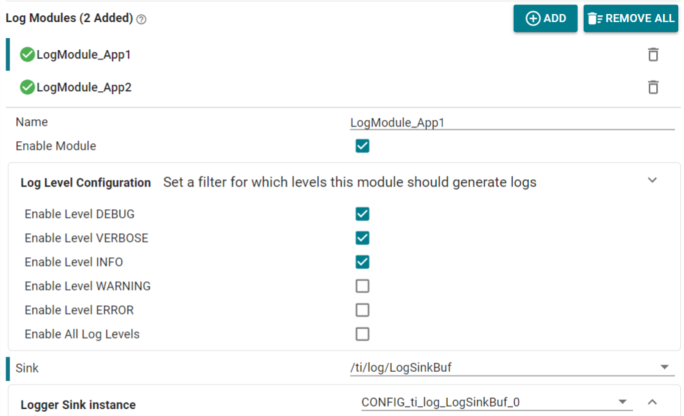
Task: Tick Enable All Log Levels
Action: (x=362, y=334)
